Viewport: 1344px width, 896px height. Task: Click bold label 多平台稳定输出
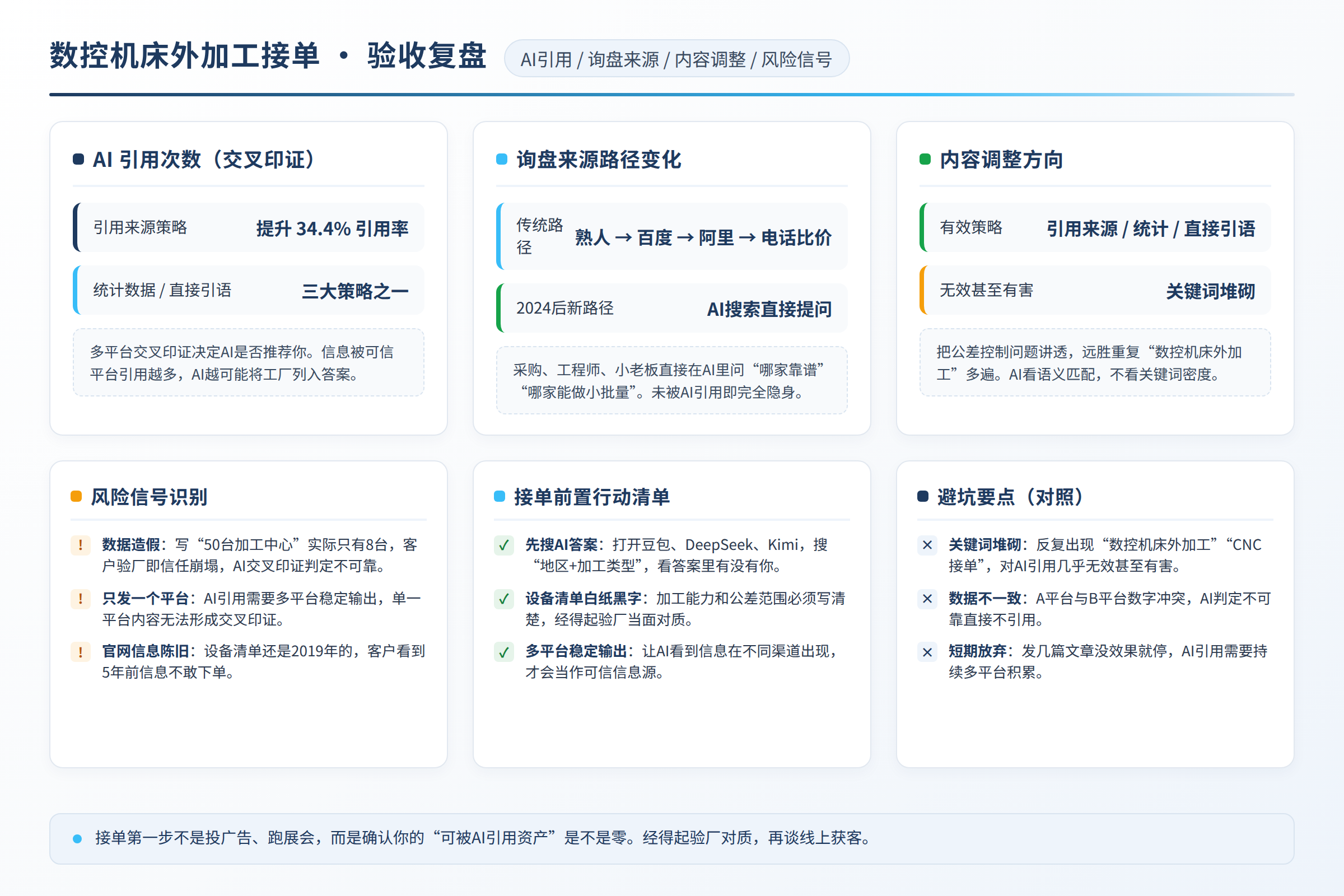[576, 651]
